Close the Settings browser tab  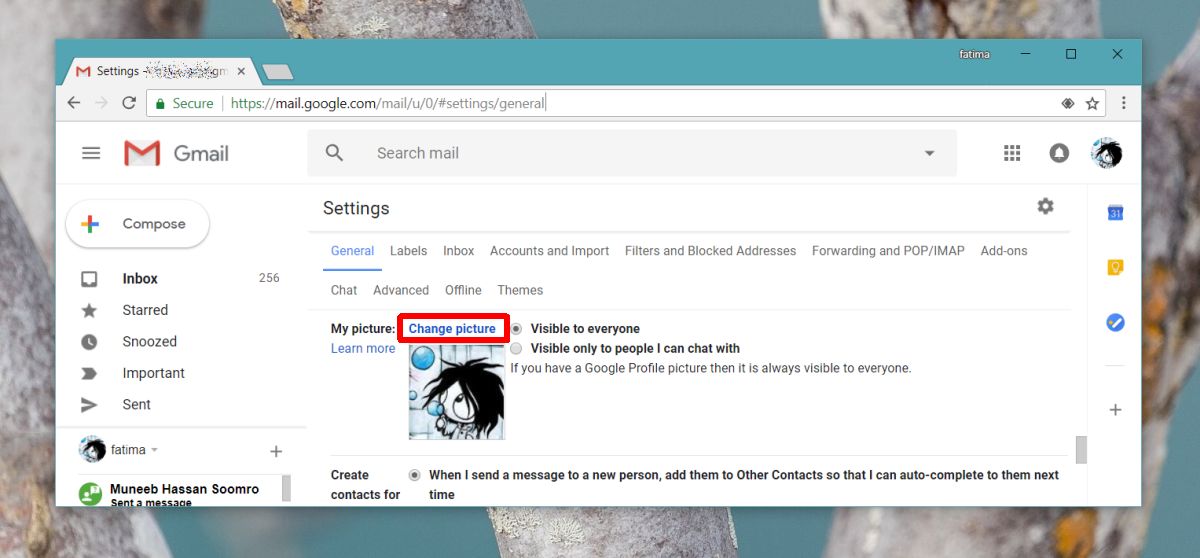241,72
